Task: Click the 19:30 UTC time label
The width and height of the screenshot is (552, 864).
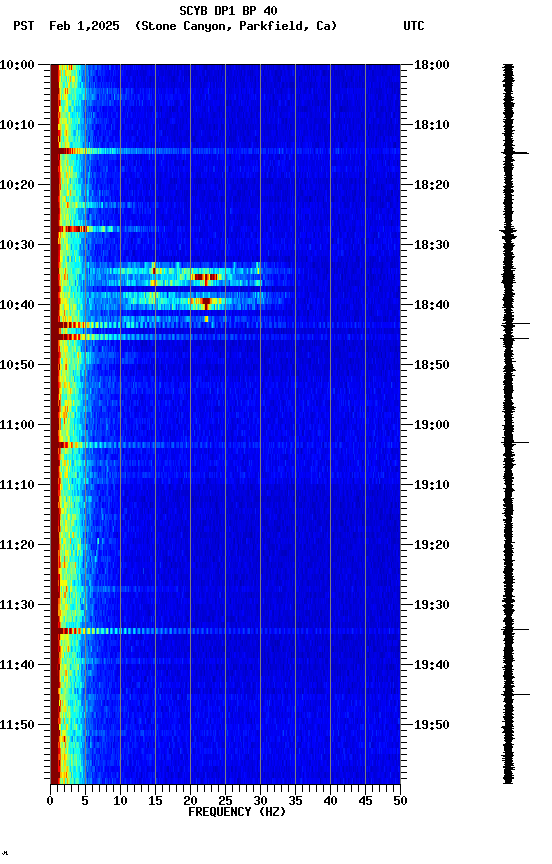Action: 432,605
